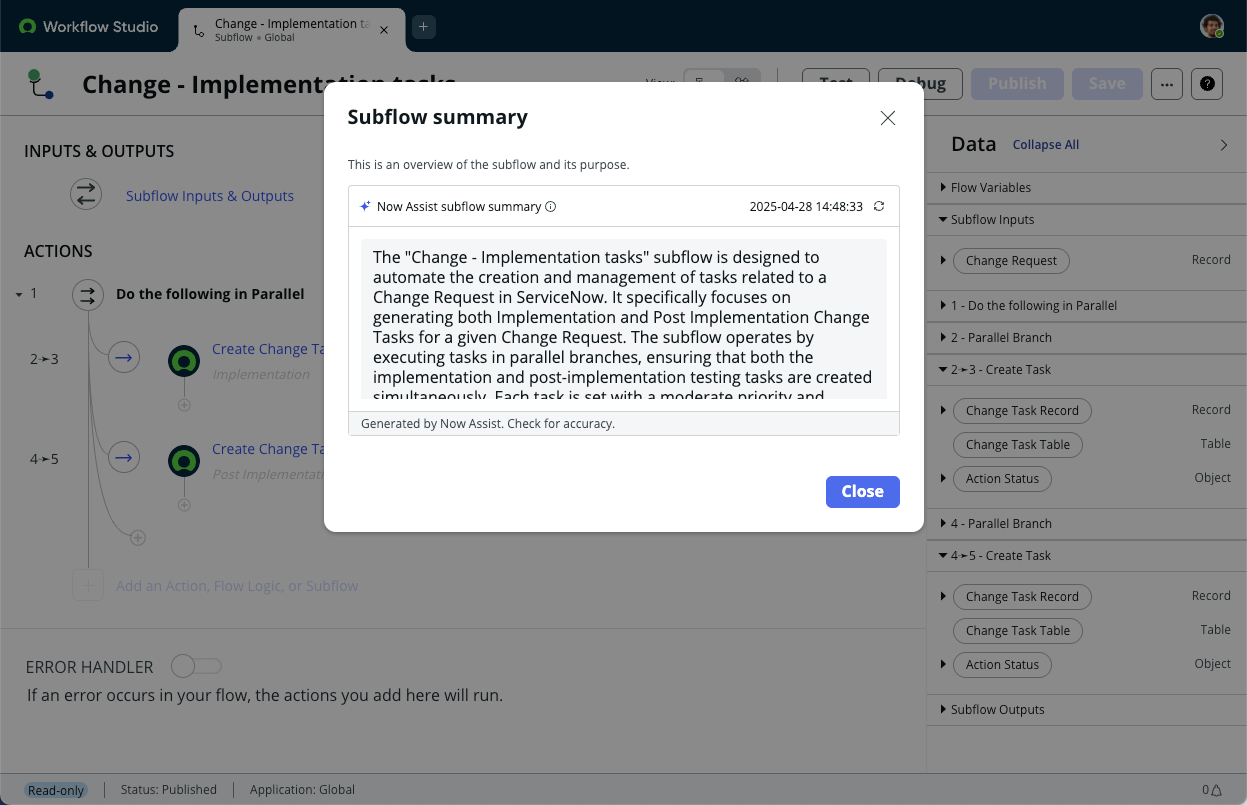Click the summary timestamp 2025-04-28 14:48:33
This screenshot has height=805, width=1247.
tap(806, 207)
